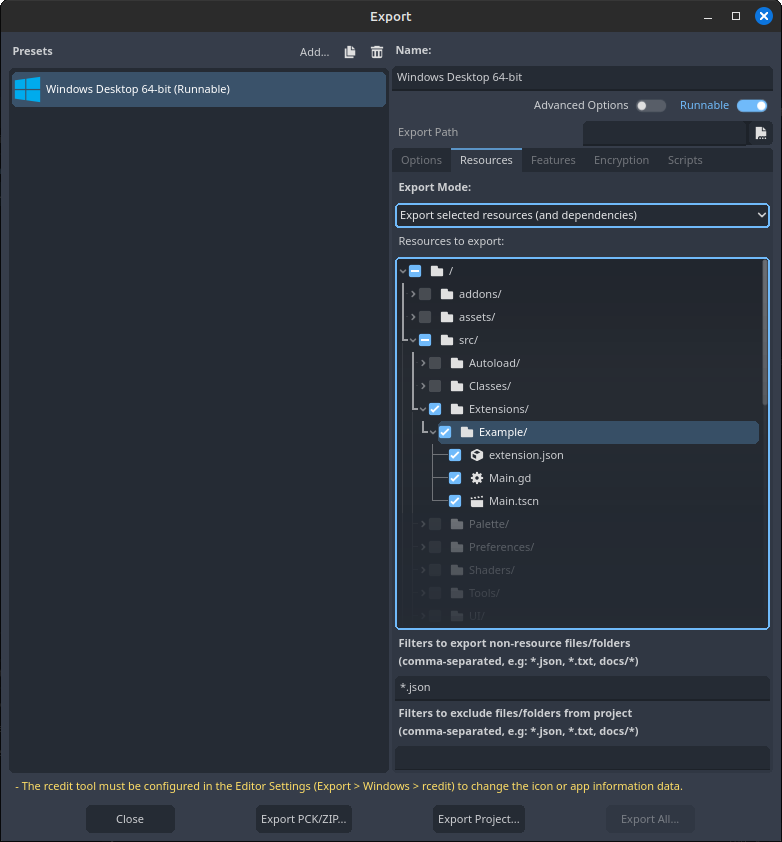Uncheck the Extensions folder checkbox
This screenshot has width=782, height=842.
click(435, 410)
